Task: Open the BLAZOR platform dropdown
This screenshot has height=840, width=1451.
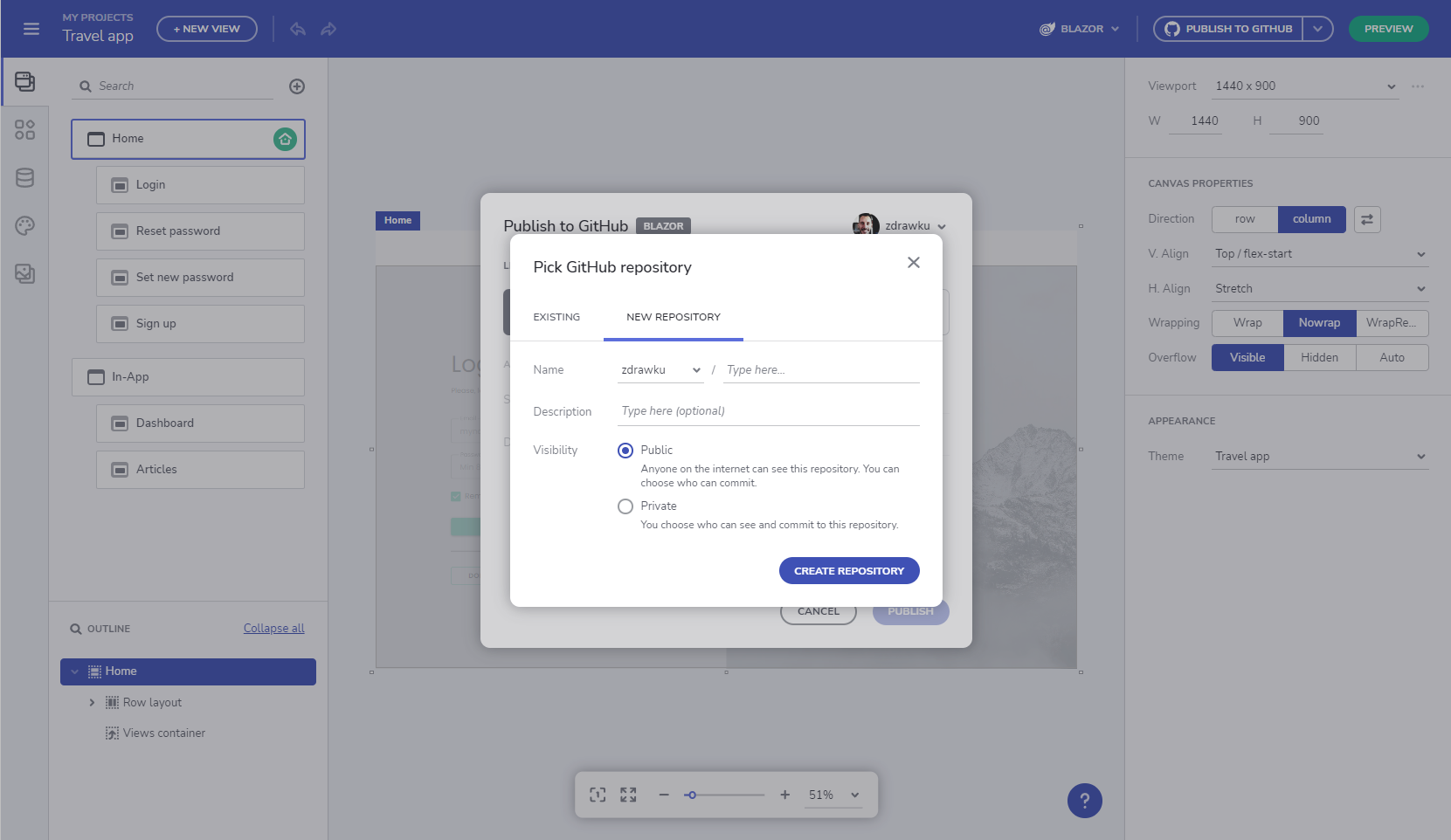Action: pyautogui.click(x=1080, y=29)
